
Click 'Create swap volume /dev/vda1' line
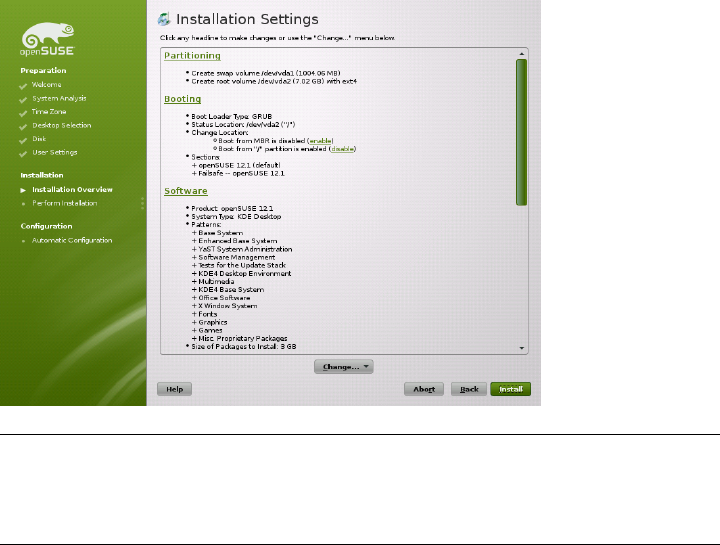266,73
